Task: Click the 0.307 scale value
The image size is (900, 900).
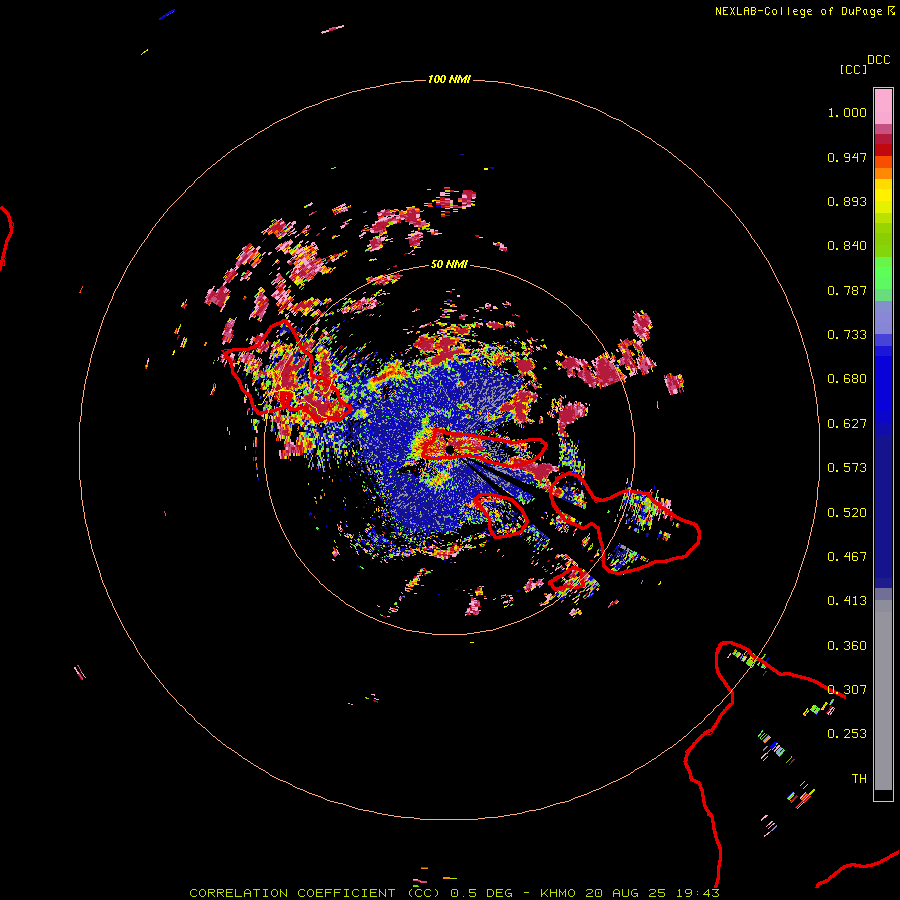Action: 847,690
